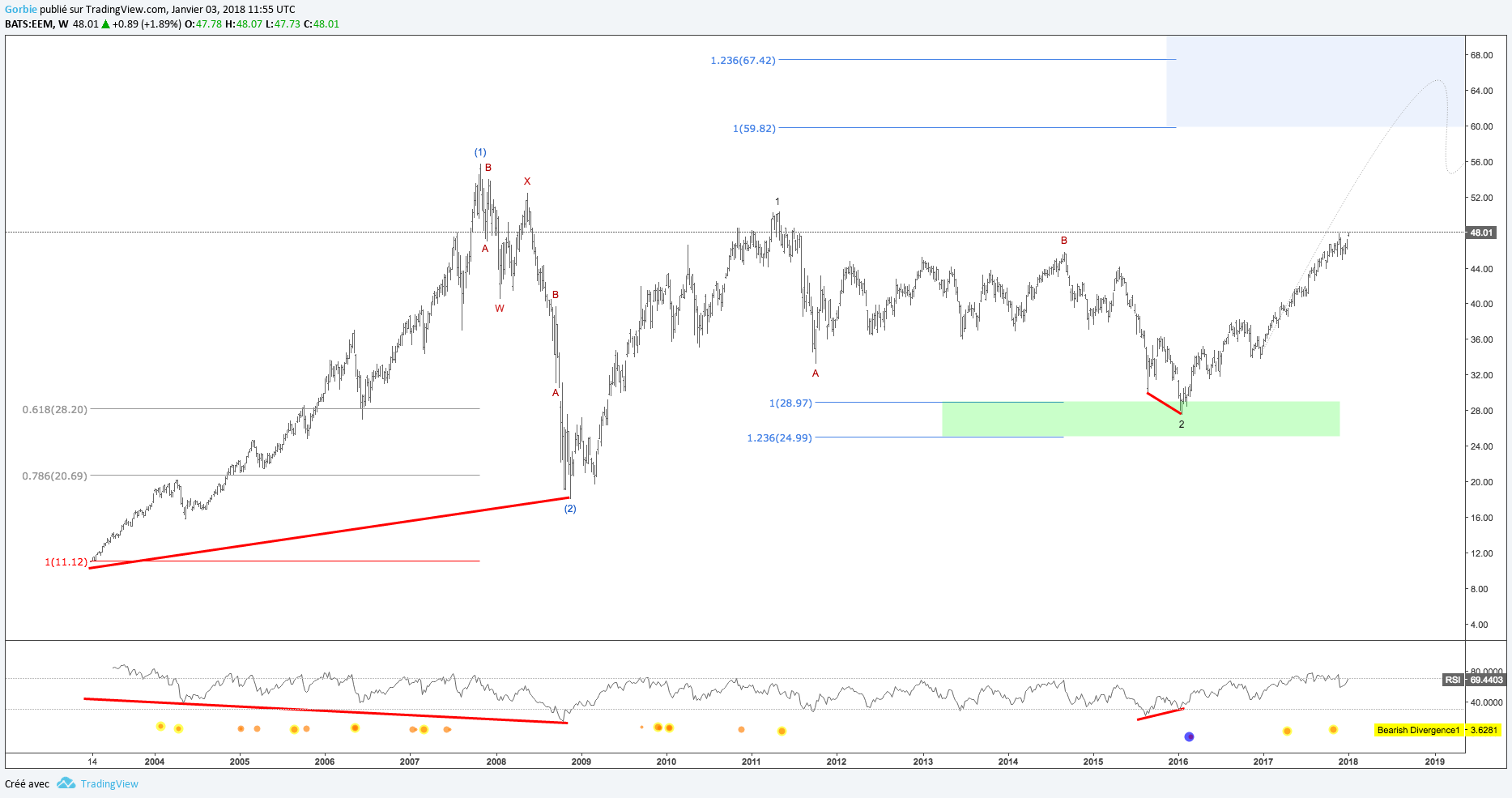The height and width of the screenshot is (798, 1512).
Task: Click the 1.236(67.42) Fibonacci label
Action: (x=743, y=61)
